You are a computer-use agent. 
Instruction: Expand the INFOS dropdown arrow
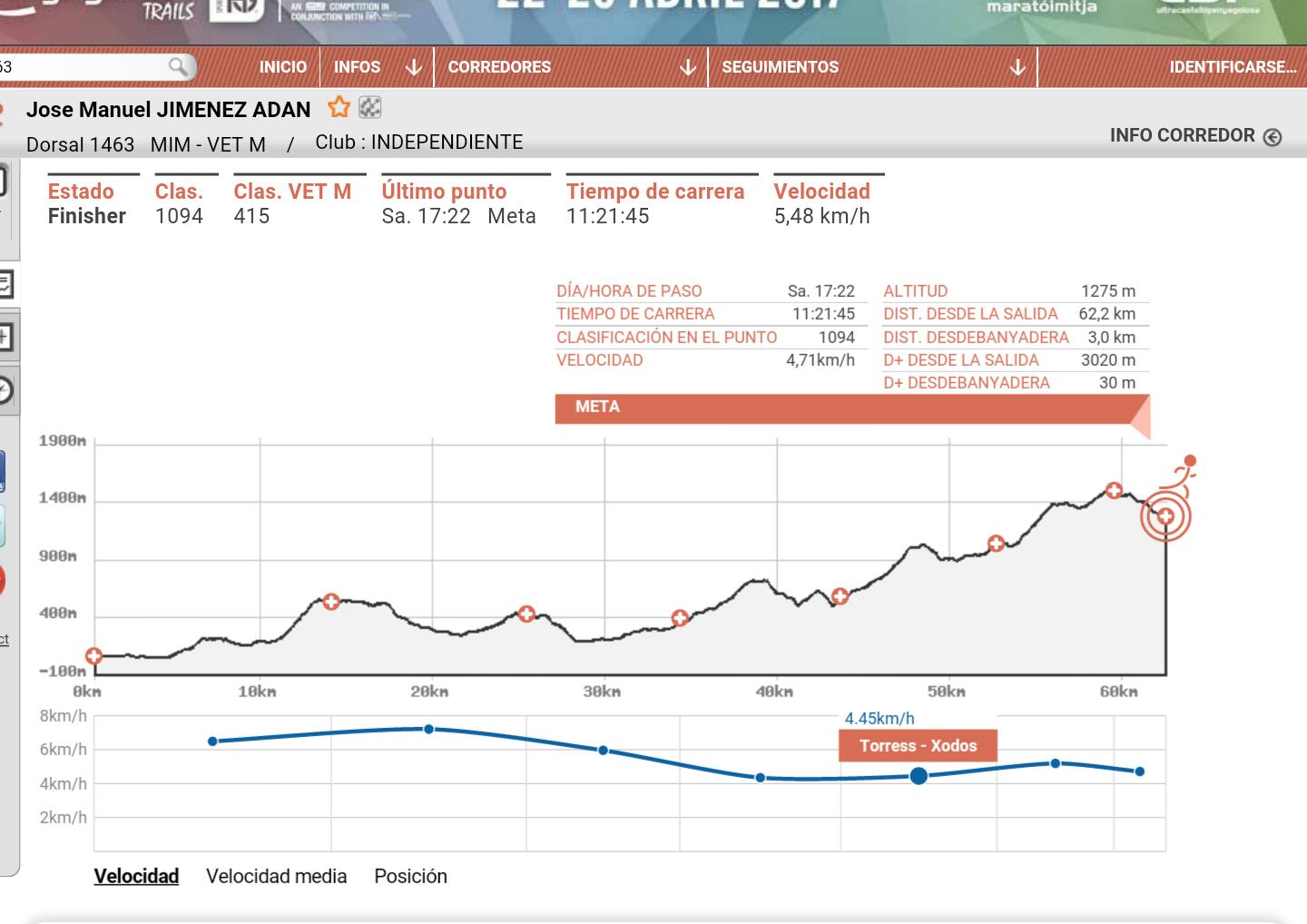coord(413,67)
